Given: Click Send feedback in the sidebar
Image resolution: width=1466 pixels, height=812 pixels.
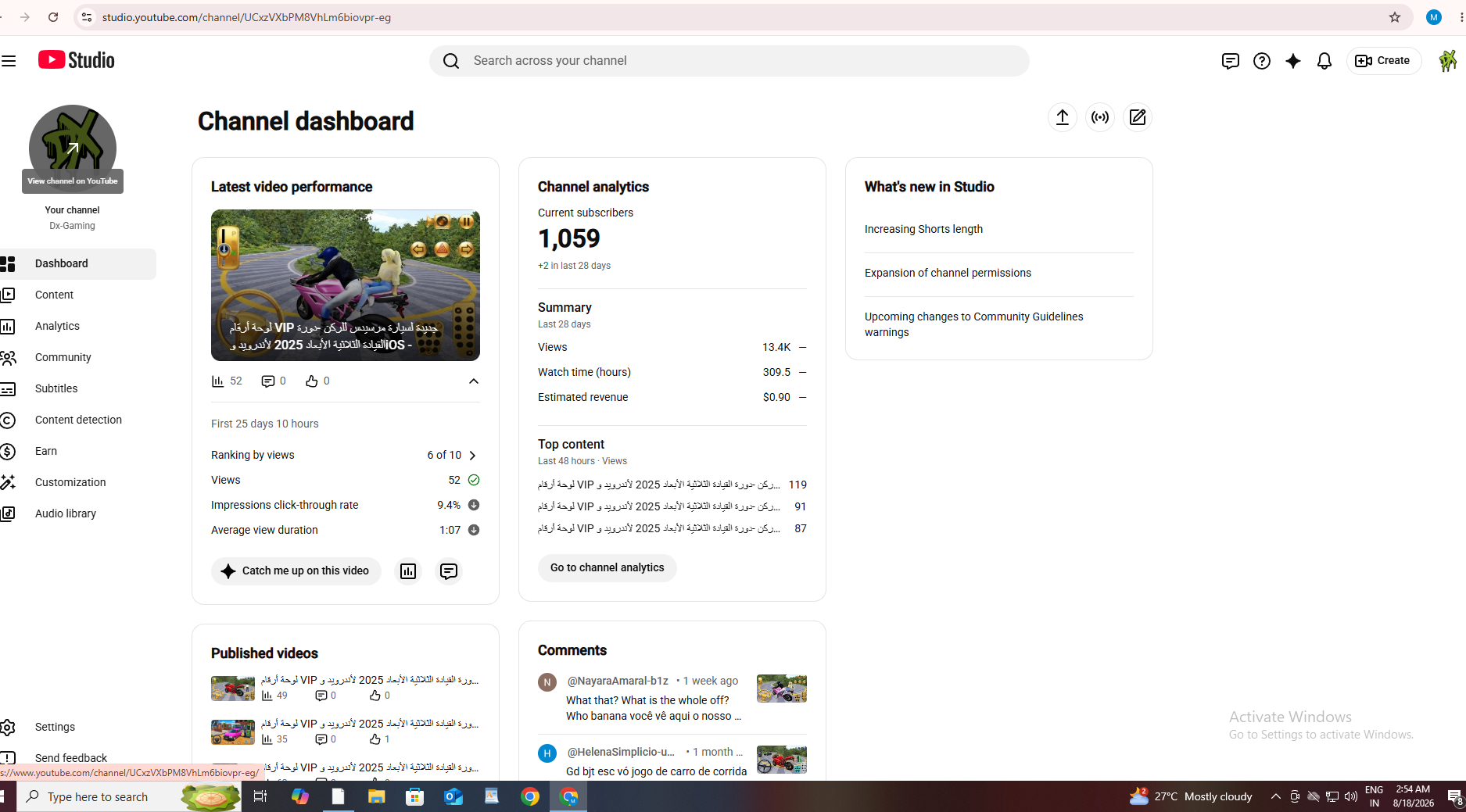Looking at the screenshot, I should pyautogui.click(x=78, y=758).
